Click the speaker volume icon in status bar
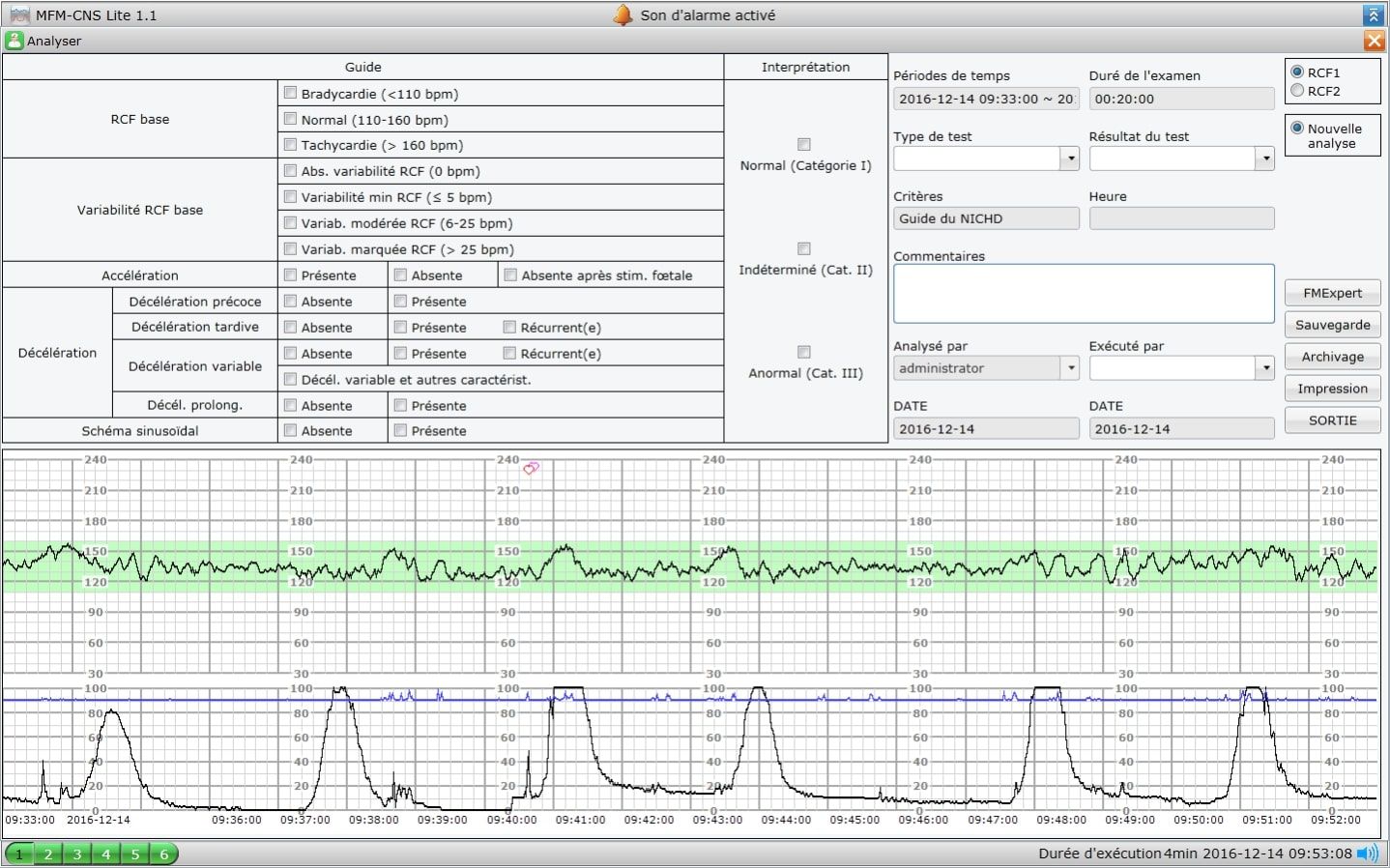 point(1367,853)
